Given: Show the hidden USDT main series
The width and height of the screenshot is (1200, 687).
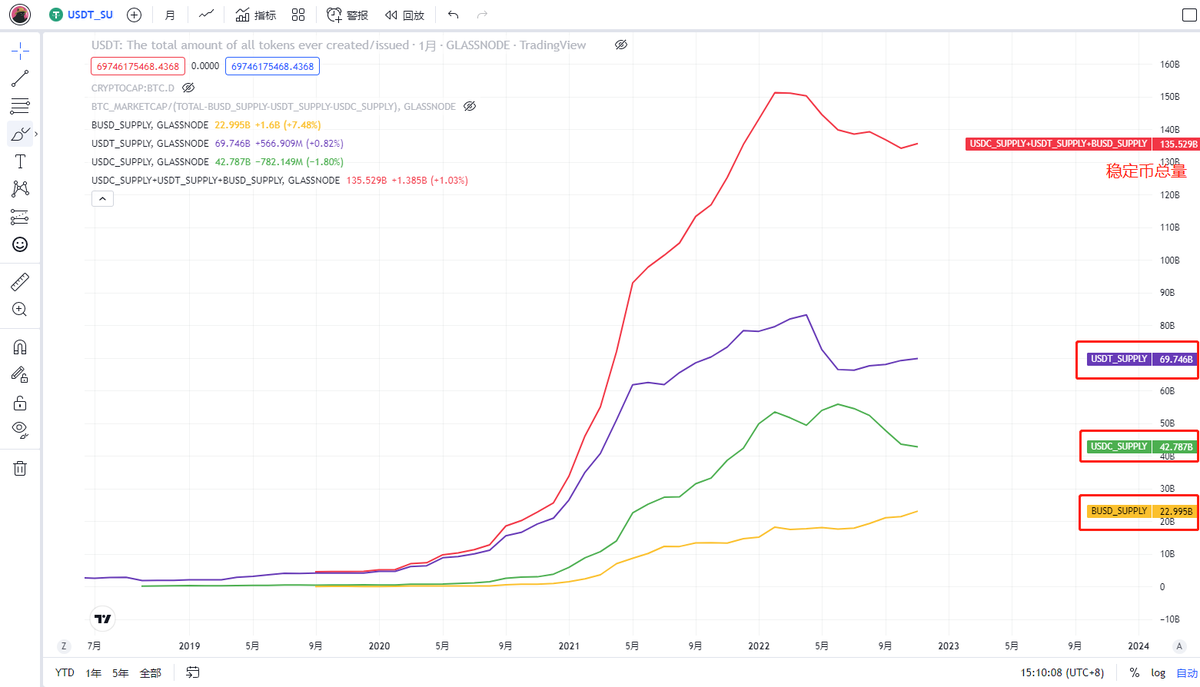Looking at the screenshot, I should (621, 45).
